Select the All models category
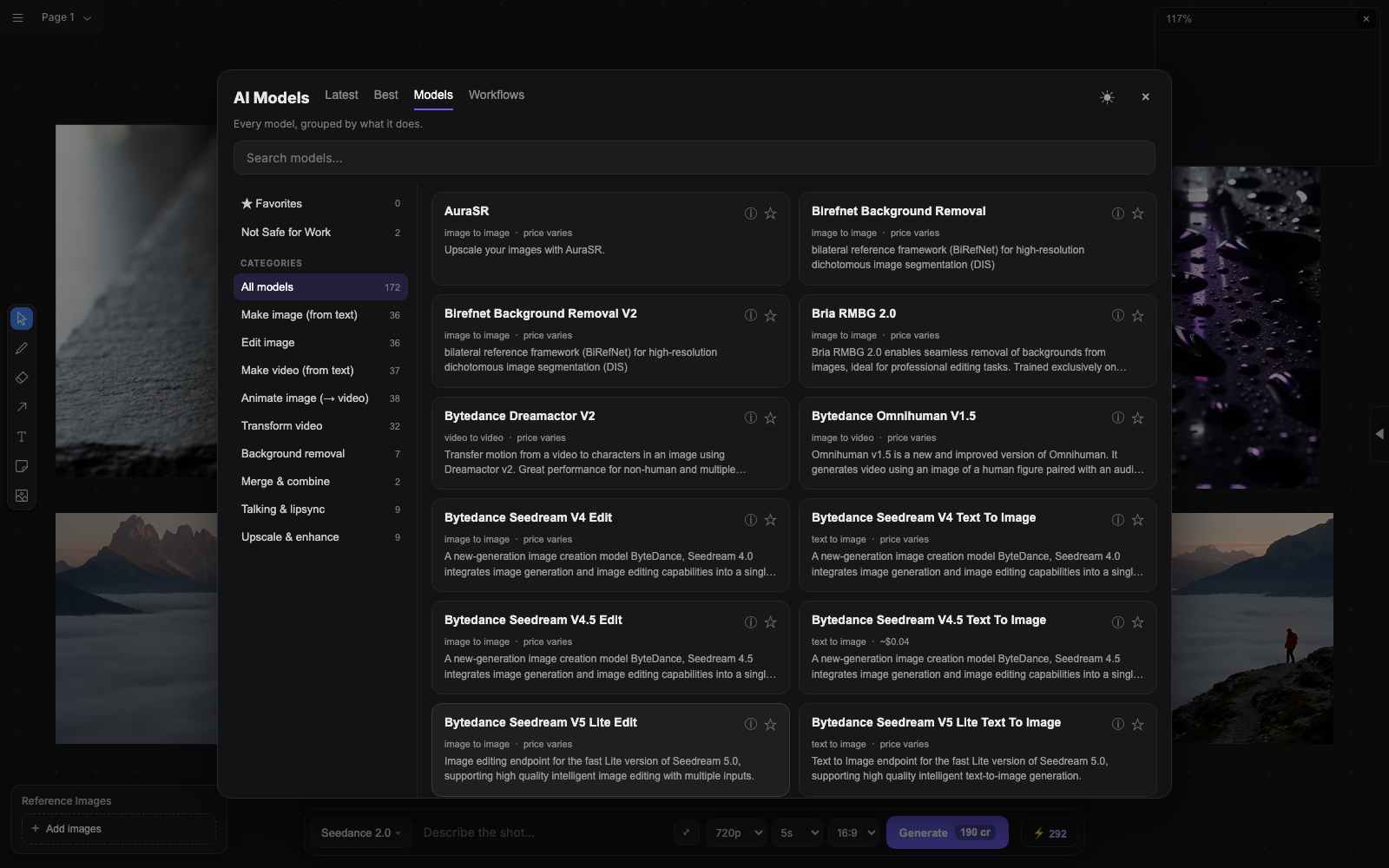Image resolution: width=1389 pixels, height=868 pixels. 320,287
